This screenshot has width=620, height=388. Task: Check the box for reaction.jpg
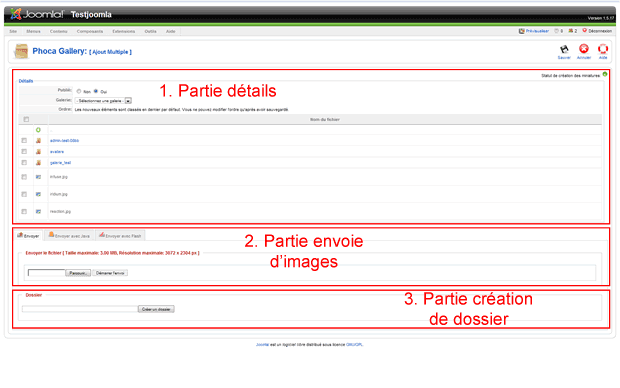pyautogui.click(x=24, y=212)
